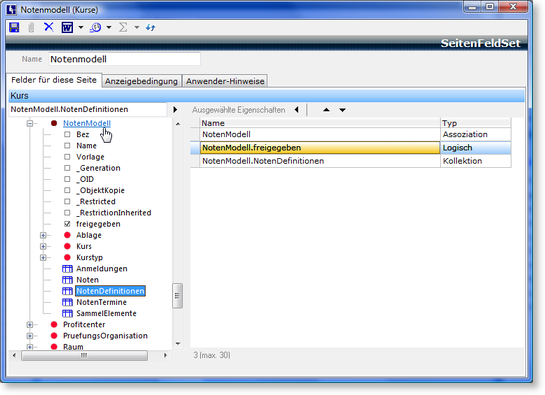
Task: Check the Name checkbox in tree
Action: (67, 146)
